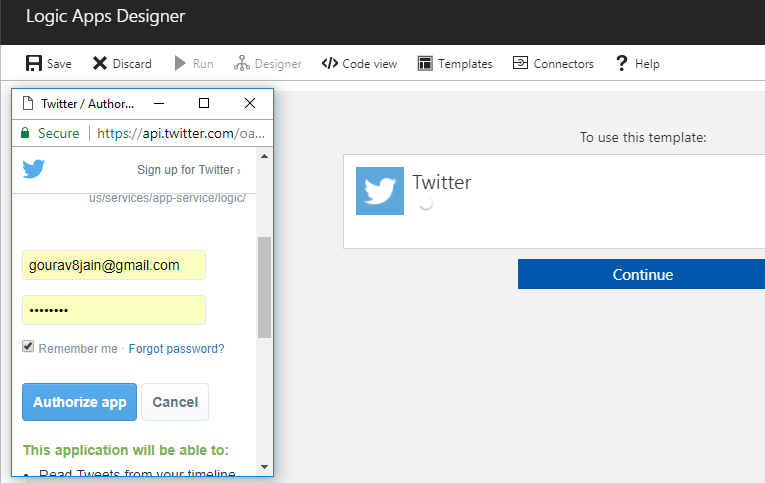The height and width of the screenshot is (483, 765).
Task: Click the Templates grid icon
Action: [425, 63]
